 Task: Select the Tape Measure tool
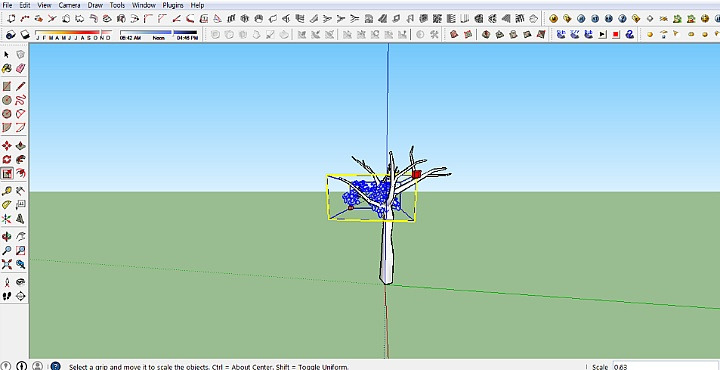tap(6, 191)
